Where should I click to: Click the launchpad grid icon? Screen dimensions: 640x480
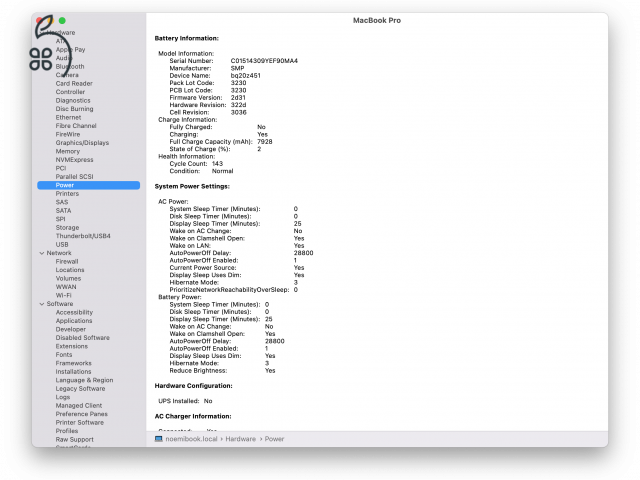41,58
